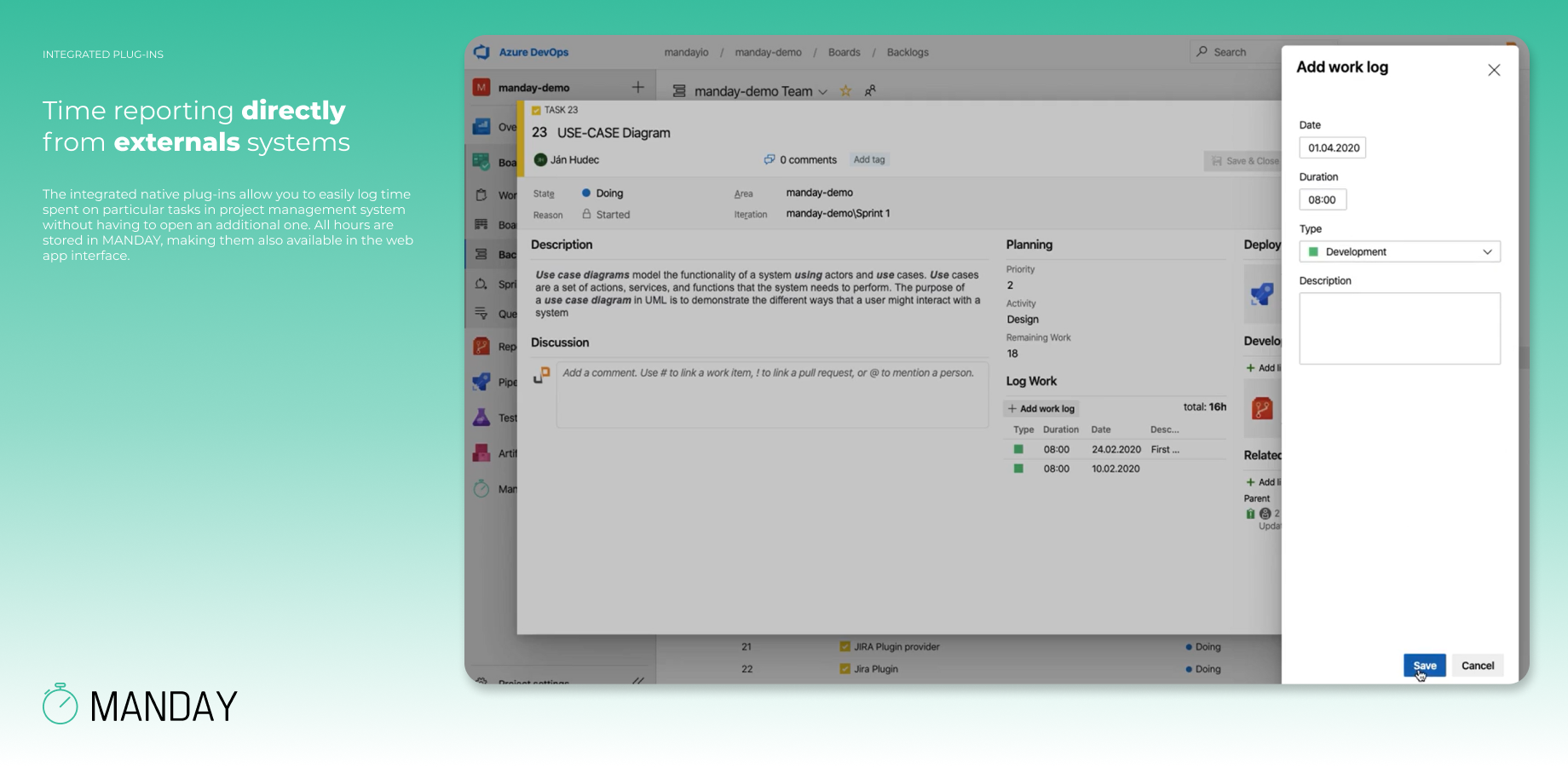Click the Save & Close button
This screenshot has width=1568, height=767.
pyautogui.click(x=1244, y=160)
